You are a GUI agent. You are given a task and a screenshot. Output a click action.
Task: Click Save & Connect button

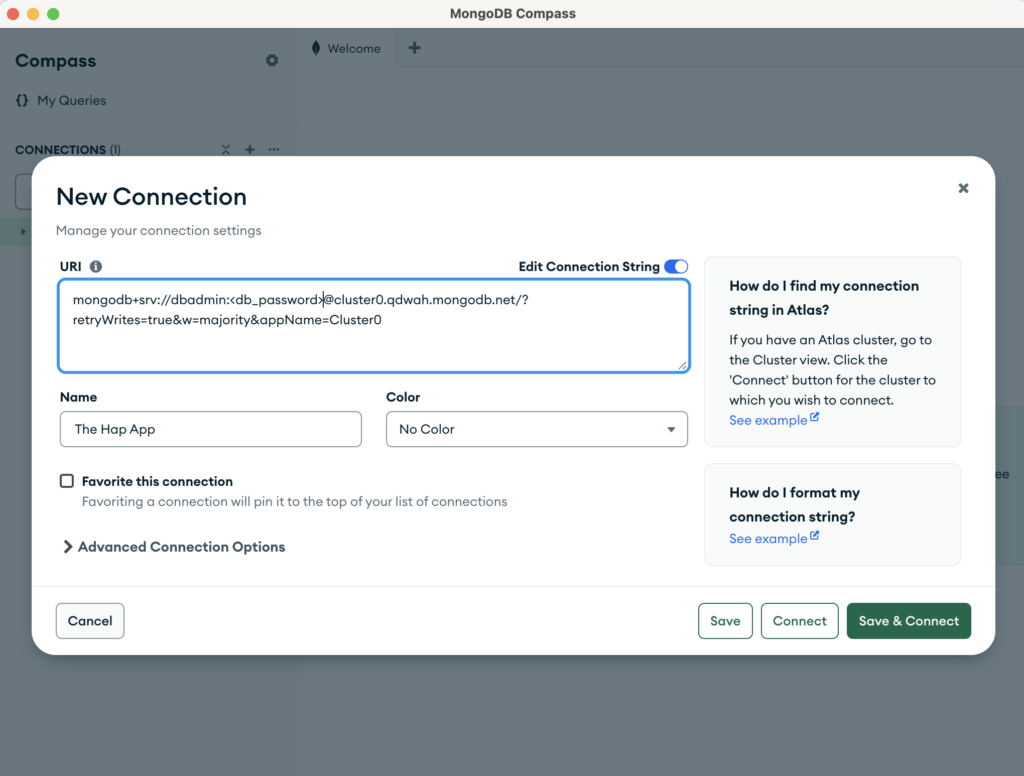(x=908, y=621)
